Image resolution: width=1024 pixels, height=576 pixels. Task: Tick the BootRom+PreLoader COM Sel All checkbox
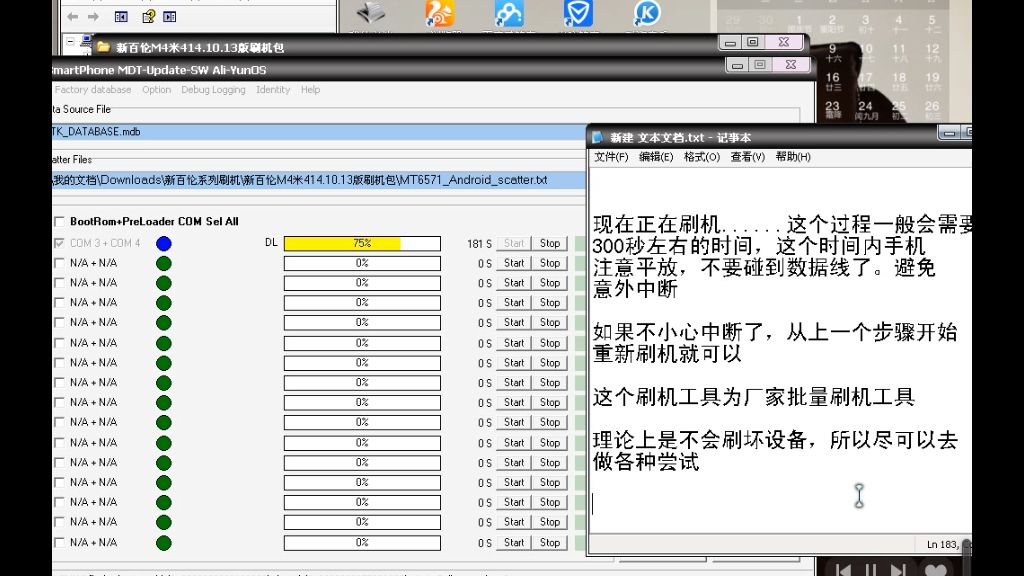(59, 221)
